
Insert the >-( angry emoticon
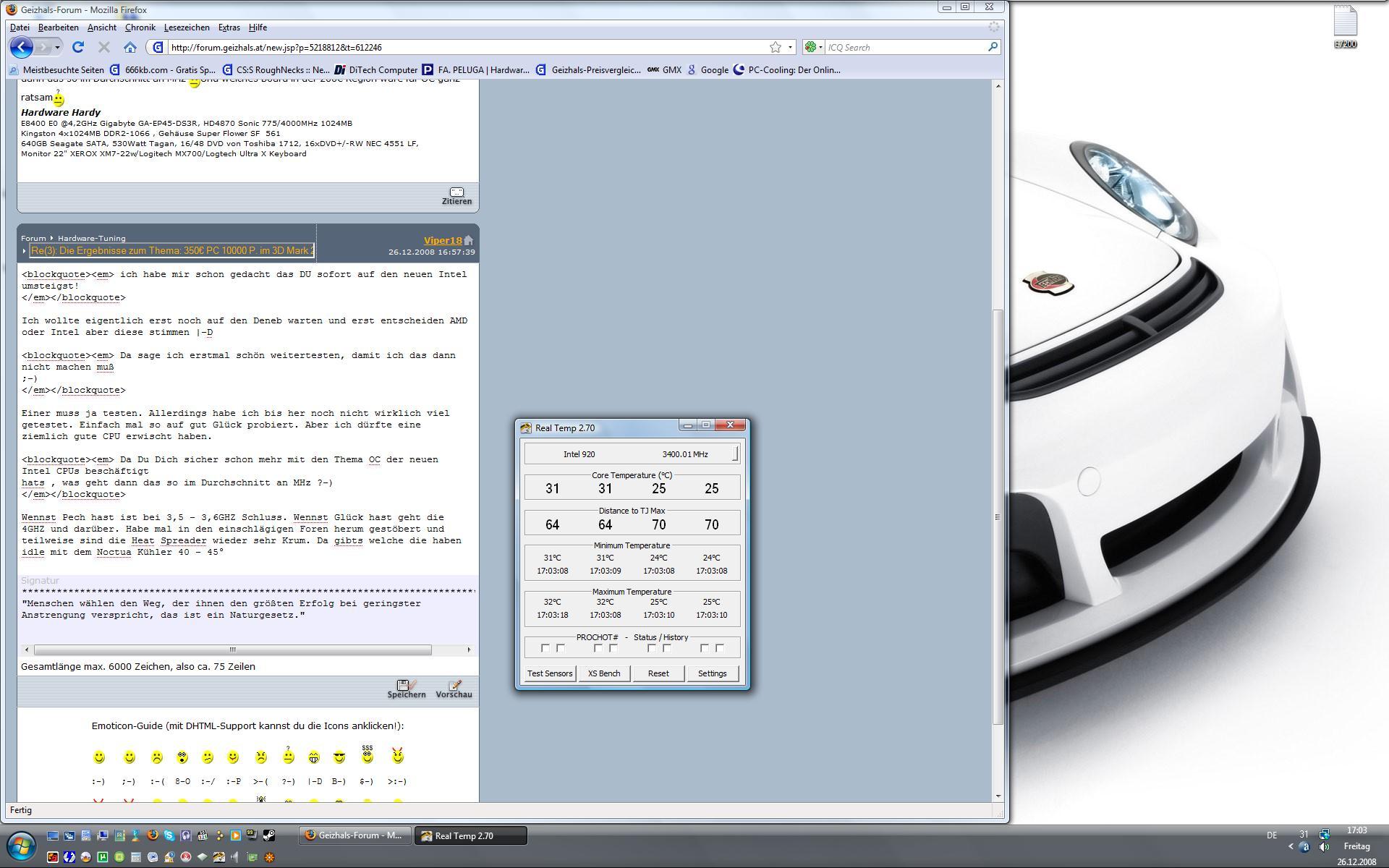(261, 757)
